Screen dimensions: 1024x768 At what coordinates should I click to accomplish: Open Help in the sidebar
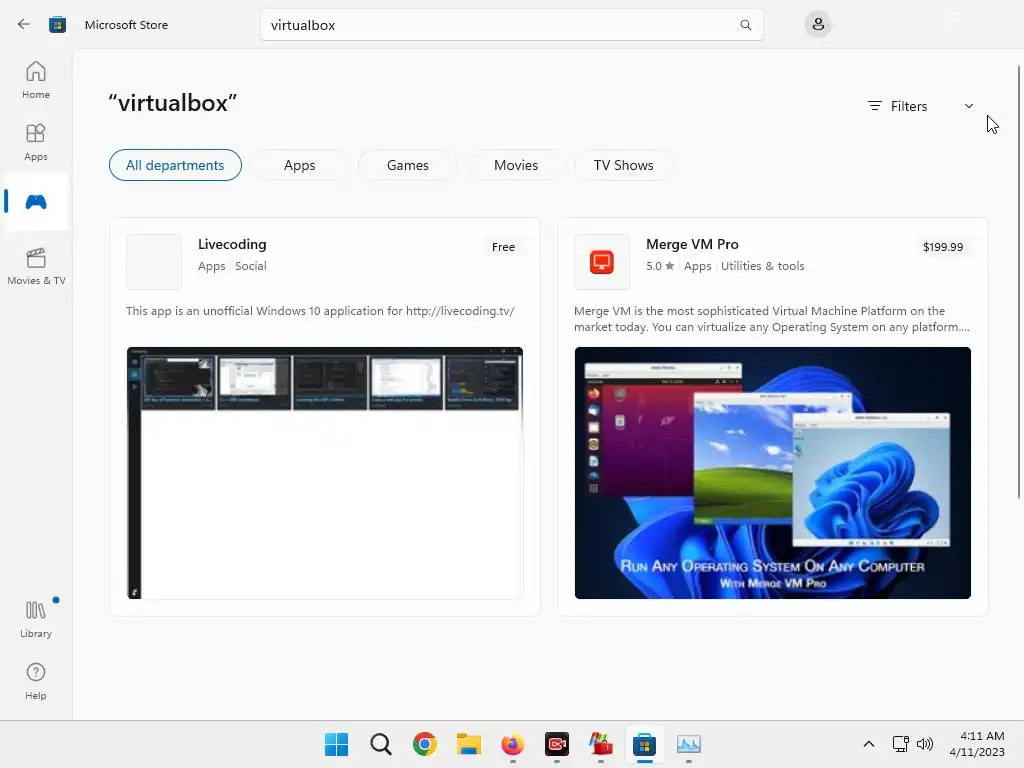[36, 681]
